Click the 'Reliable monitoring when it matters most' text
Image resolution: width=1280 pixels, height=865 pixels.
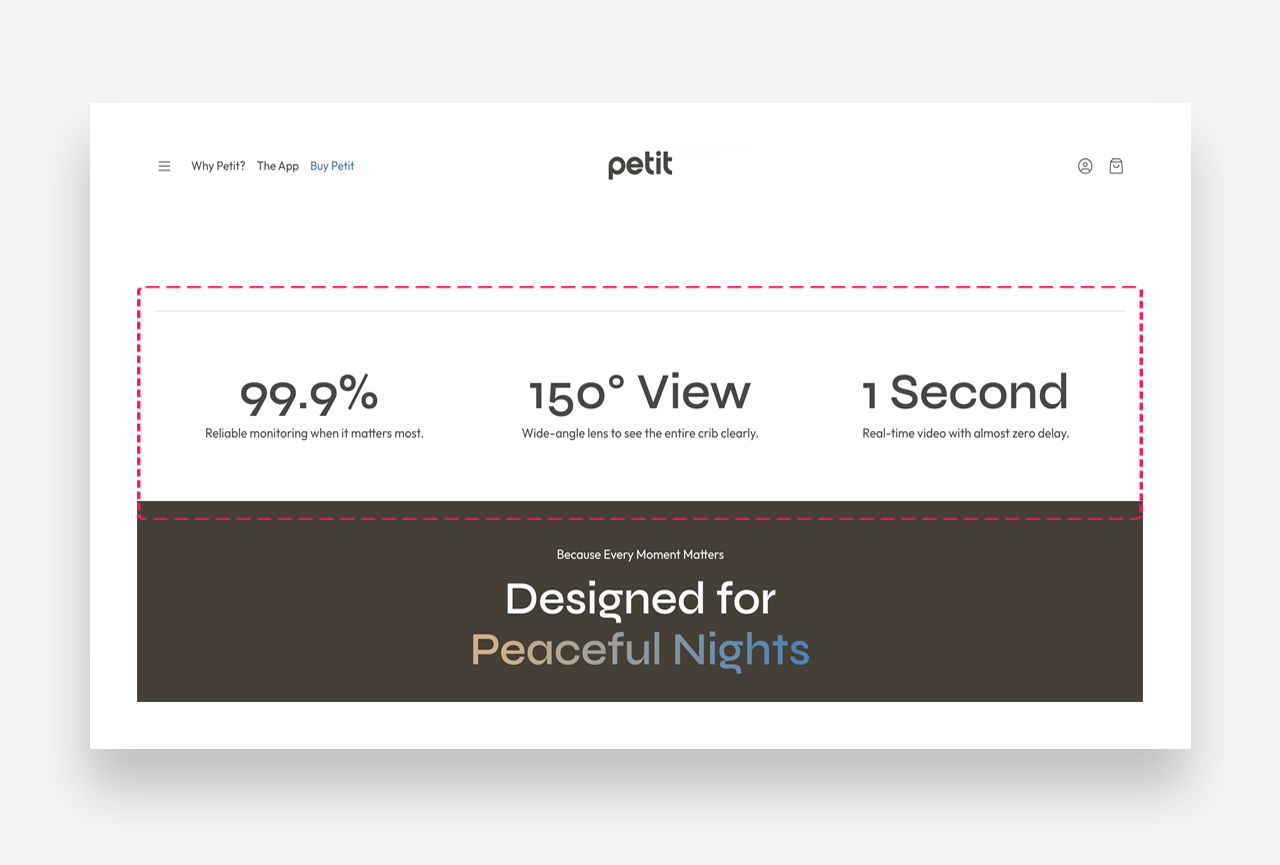pyautogui.click(x=314, y=434)
